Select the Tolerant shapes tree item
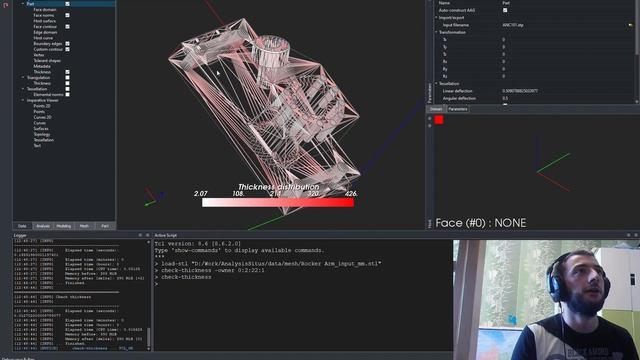Viewport: 640px width, 360px height. (x=47, y=61)
